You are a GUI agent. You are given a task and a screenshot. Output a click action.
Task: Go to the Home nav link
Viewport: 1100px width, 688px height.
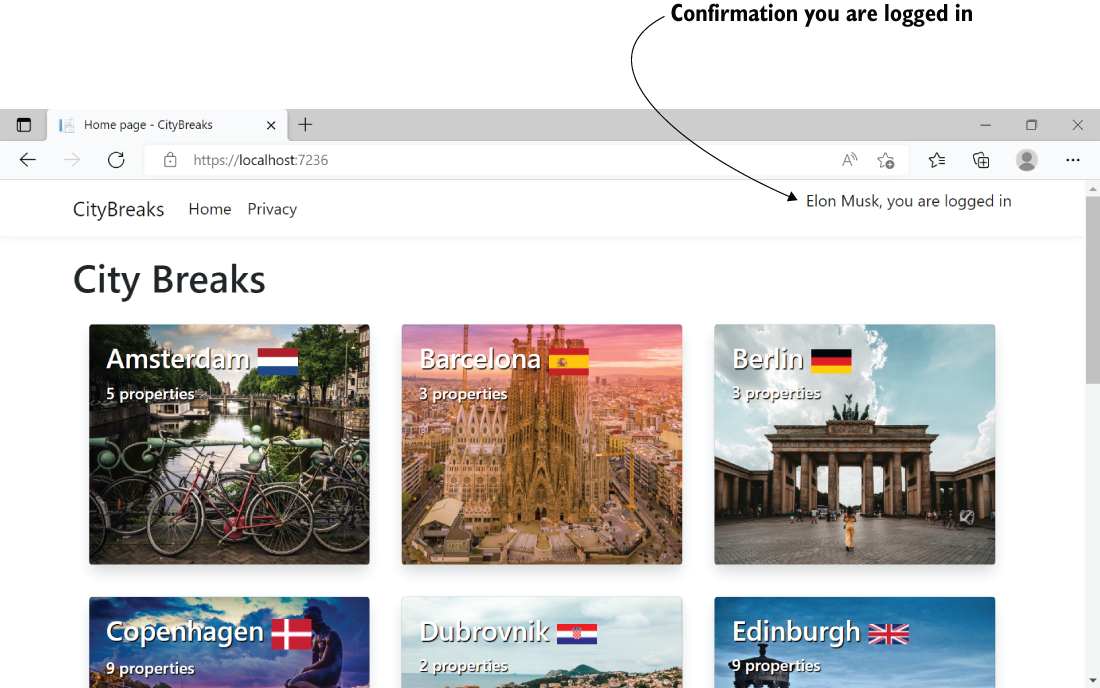click(210, 209)
